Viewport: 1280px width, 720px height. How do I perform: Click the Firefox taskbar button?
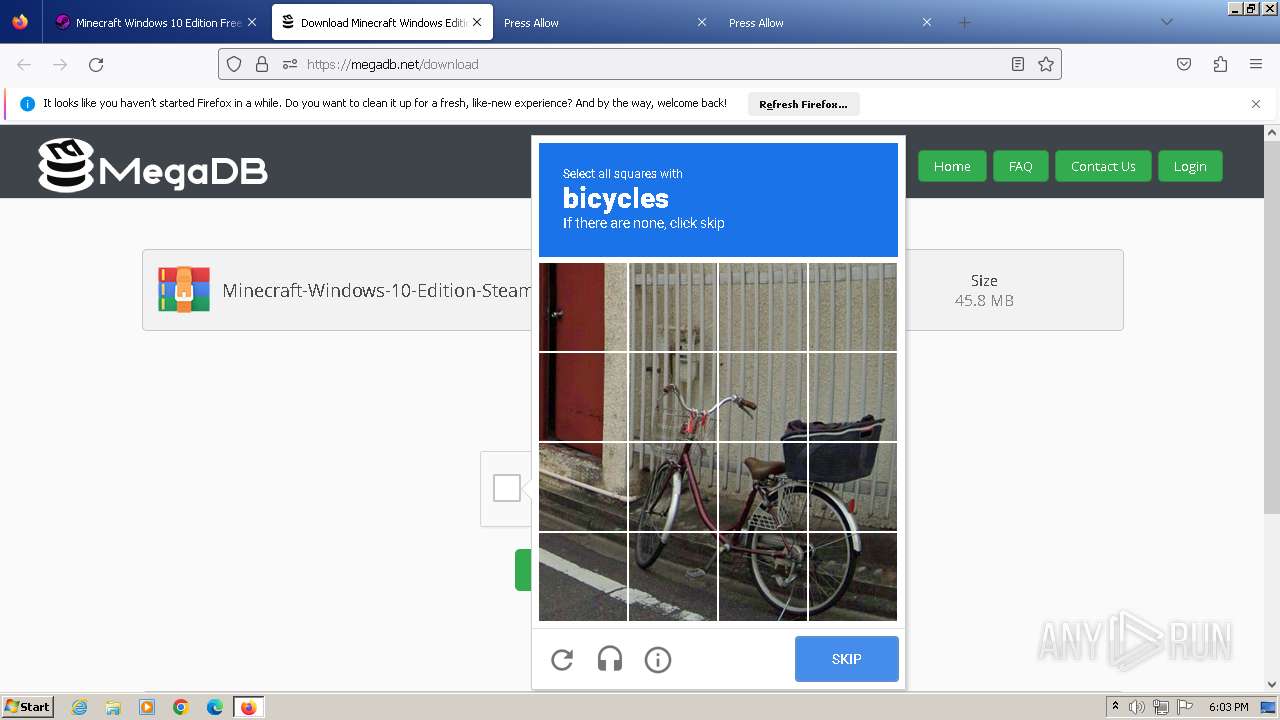coord(248,707)
